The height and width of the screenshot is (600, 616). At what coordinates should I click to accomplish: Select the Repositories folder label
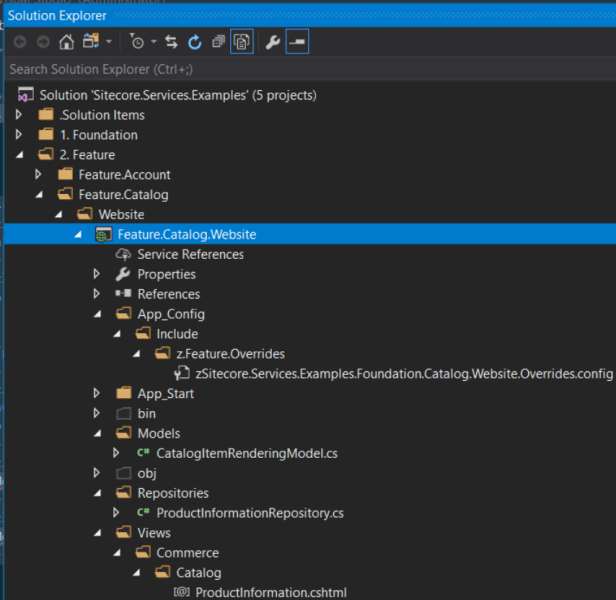pos(173,493)
